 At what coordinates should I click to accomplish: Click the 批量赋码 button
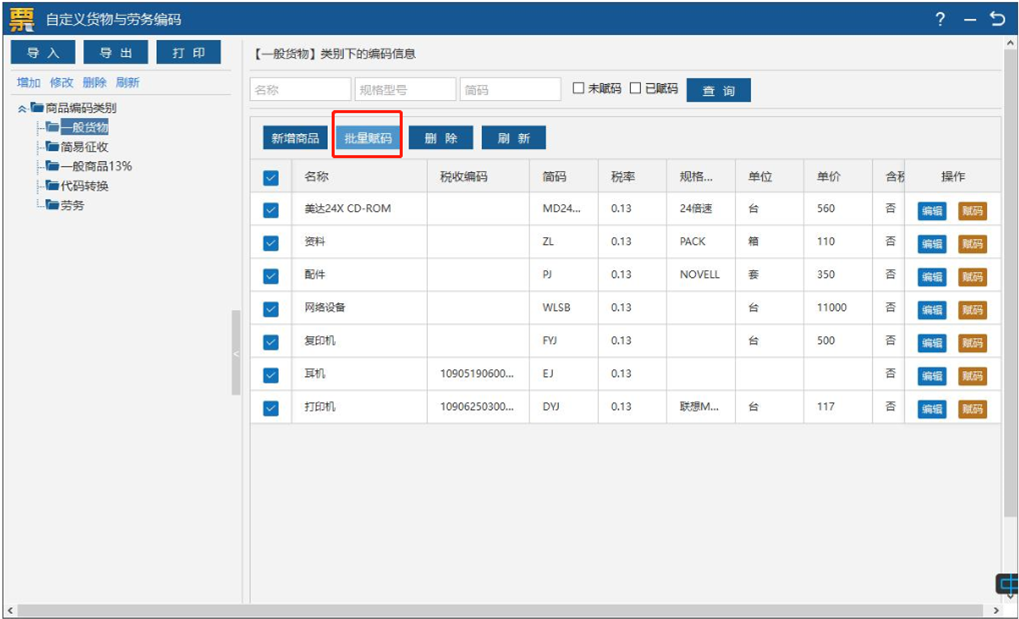coord(367,138)
